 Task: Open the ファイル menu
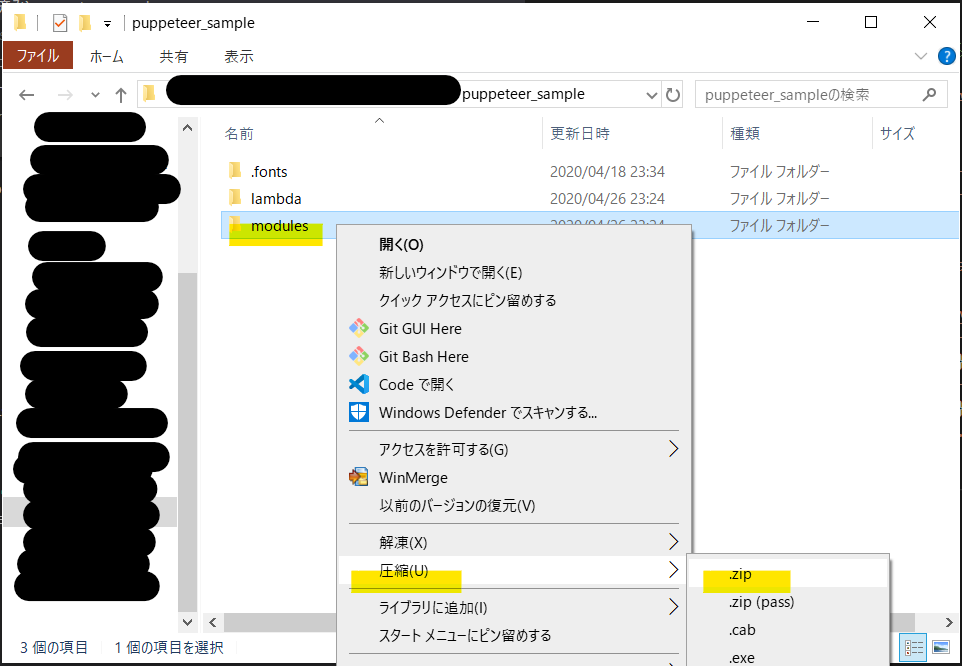tap(38, 57)
